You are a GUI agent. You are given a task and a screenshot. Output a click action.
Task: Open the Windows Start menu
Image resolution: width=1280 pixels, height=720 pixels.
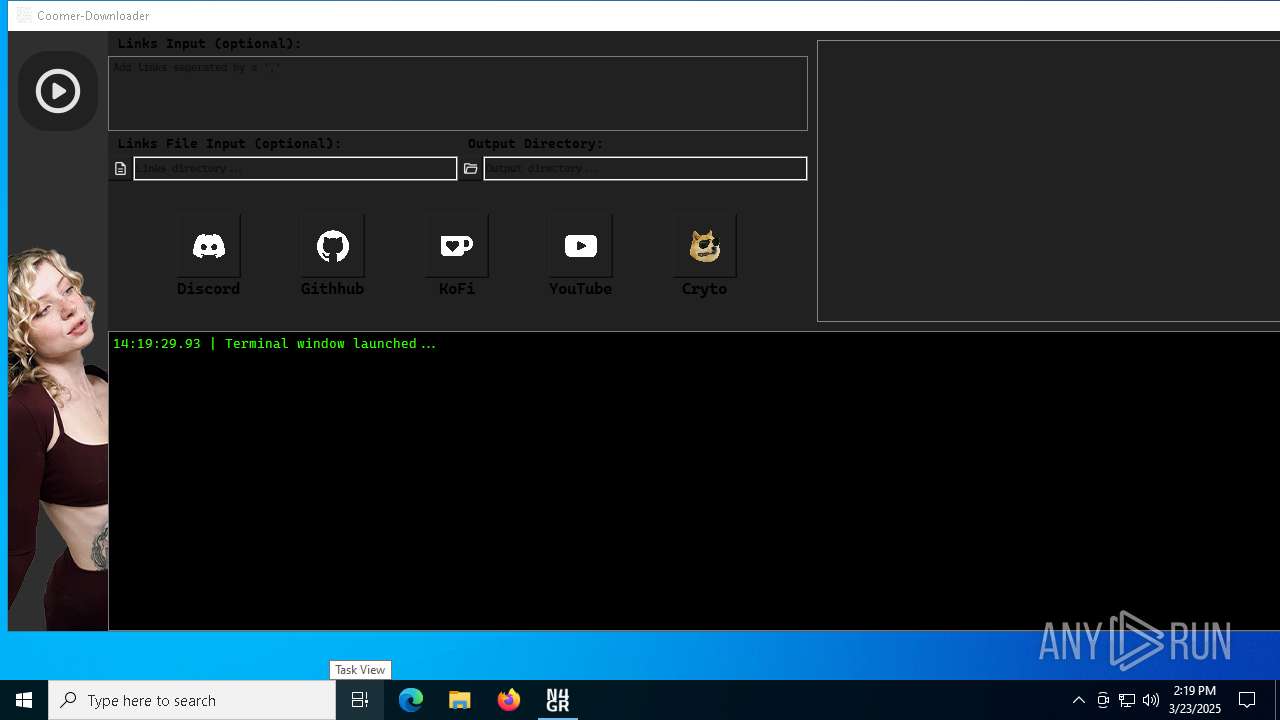24,700
